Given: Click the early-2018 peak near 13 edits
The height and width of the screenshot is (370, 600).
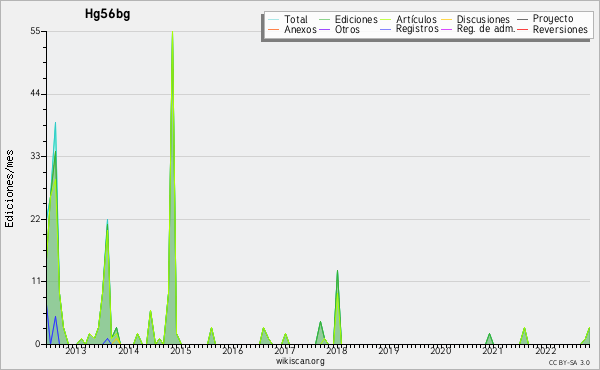Looking at the screenshot, I should 337,271.
